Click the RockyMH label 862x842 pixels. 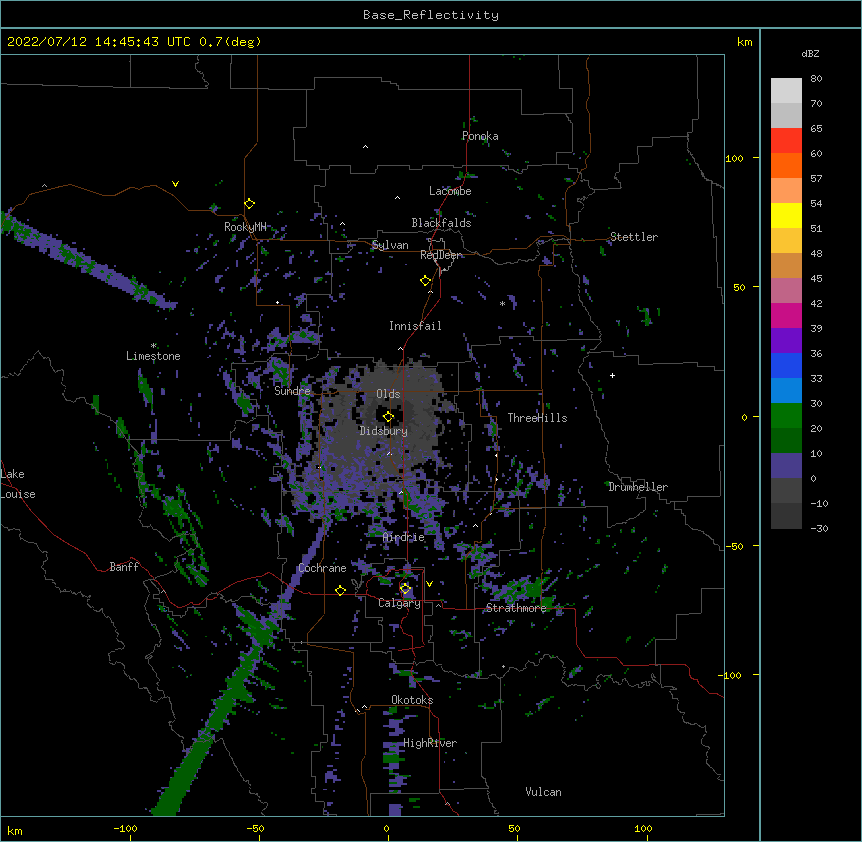click(245, 227)
